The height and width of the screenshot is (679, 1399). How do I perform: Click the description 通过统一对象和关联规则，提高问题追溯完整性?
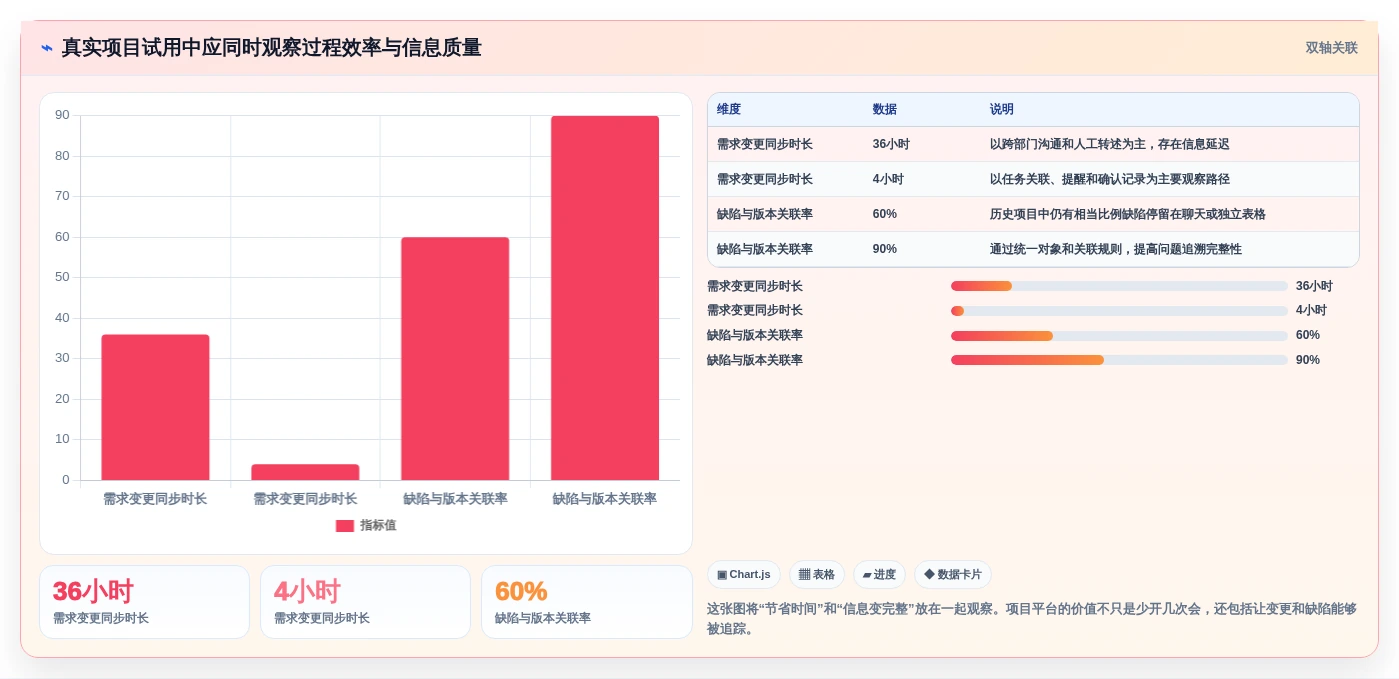coord(1116,249)
